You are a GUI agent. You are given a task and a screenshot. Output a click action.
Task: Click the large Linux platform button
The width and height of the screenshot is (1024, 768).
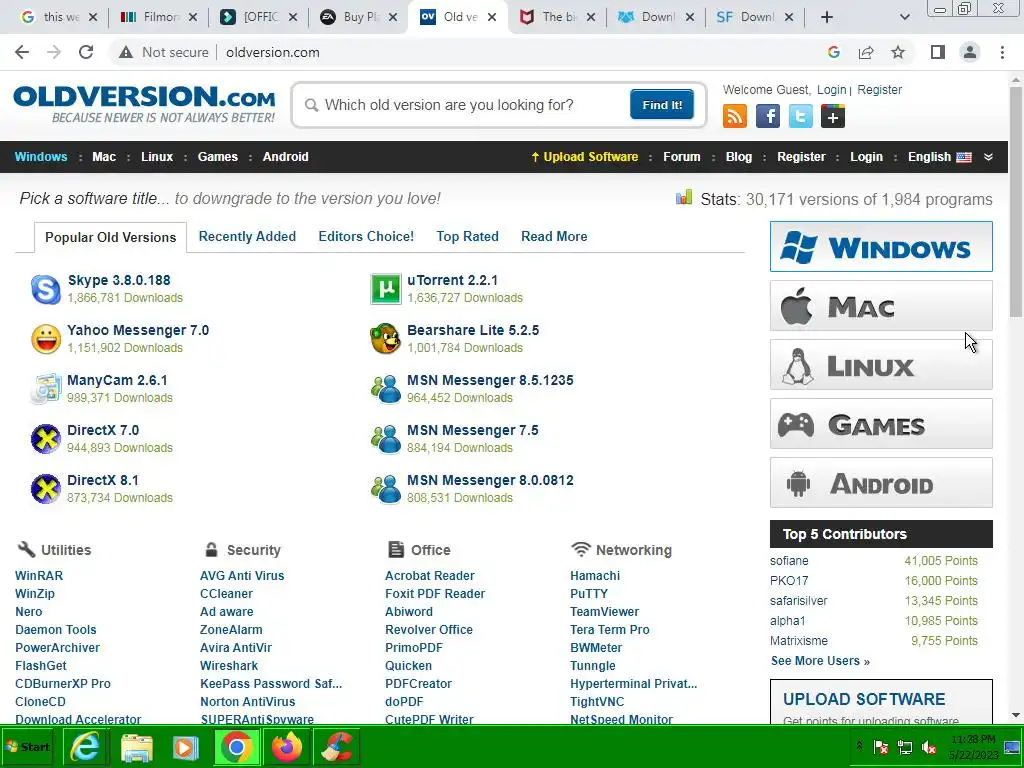pyautogui.click(x=881, y=364)
